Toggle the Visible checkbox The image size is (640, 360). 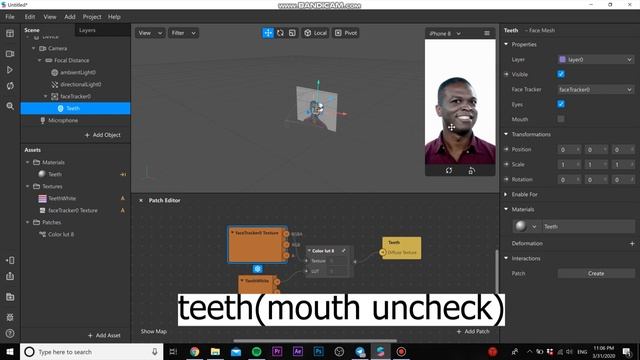pos(561,74)
